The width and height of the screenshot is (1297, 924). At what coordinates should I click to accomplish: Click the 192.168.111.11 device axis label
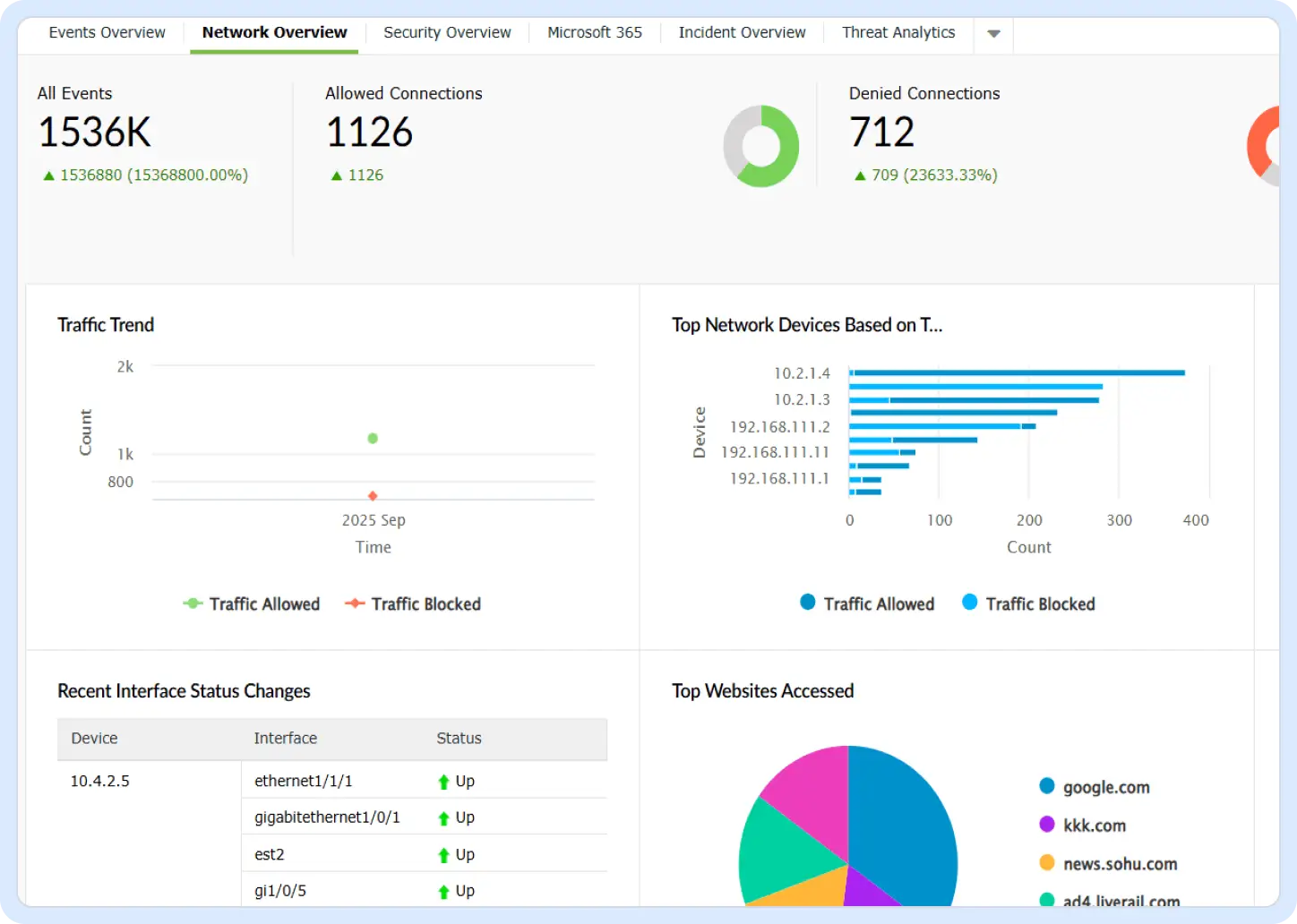[x=775, y=452]
